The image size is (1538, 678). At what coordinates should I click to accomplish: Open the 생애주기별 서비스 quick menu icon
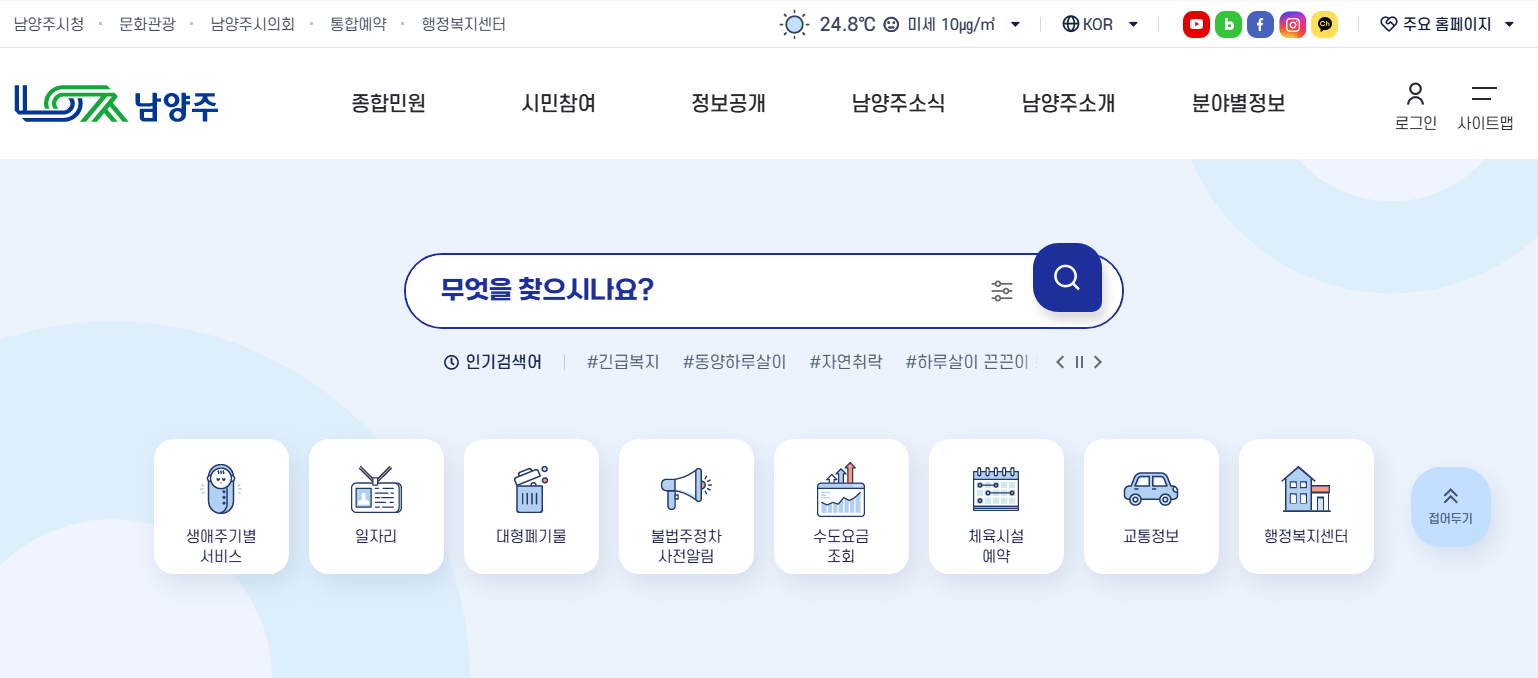click(221, 505)
